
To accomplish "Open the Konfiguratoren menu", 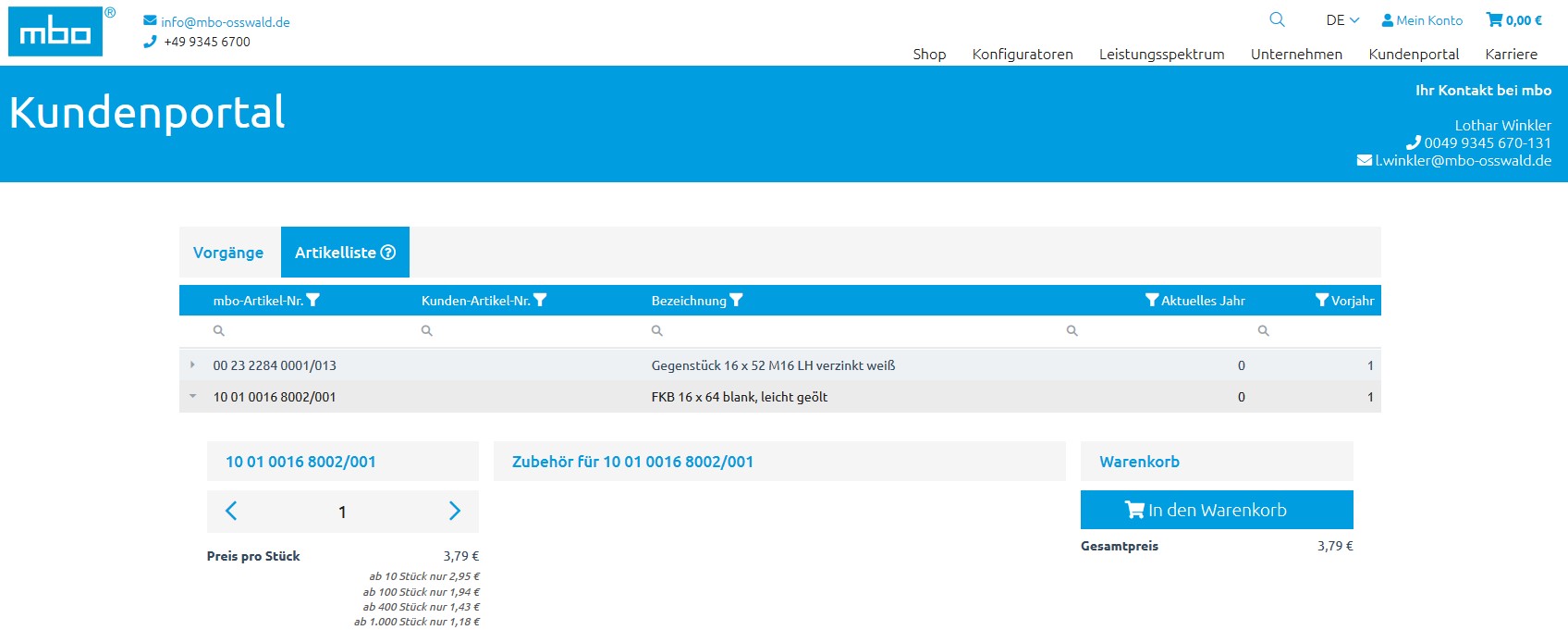I will 1023,54.
